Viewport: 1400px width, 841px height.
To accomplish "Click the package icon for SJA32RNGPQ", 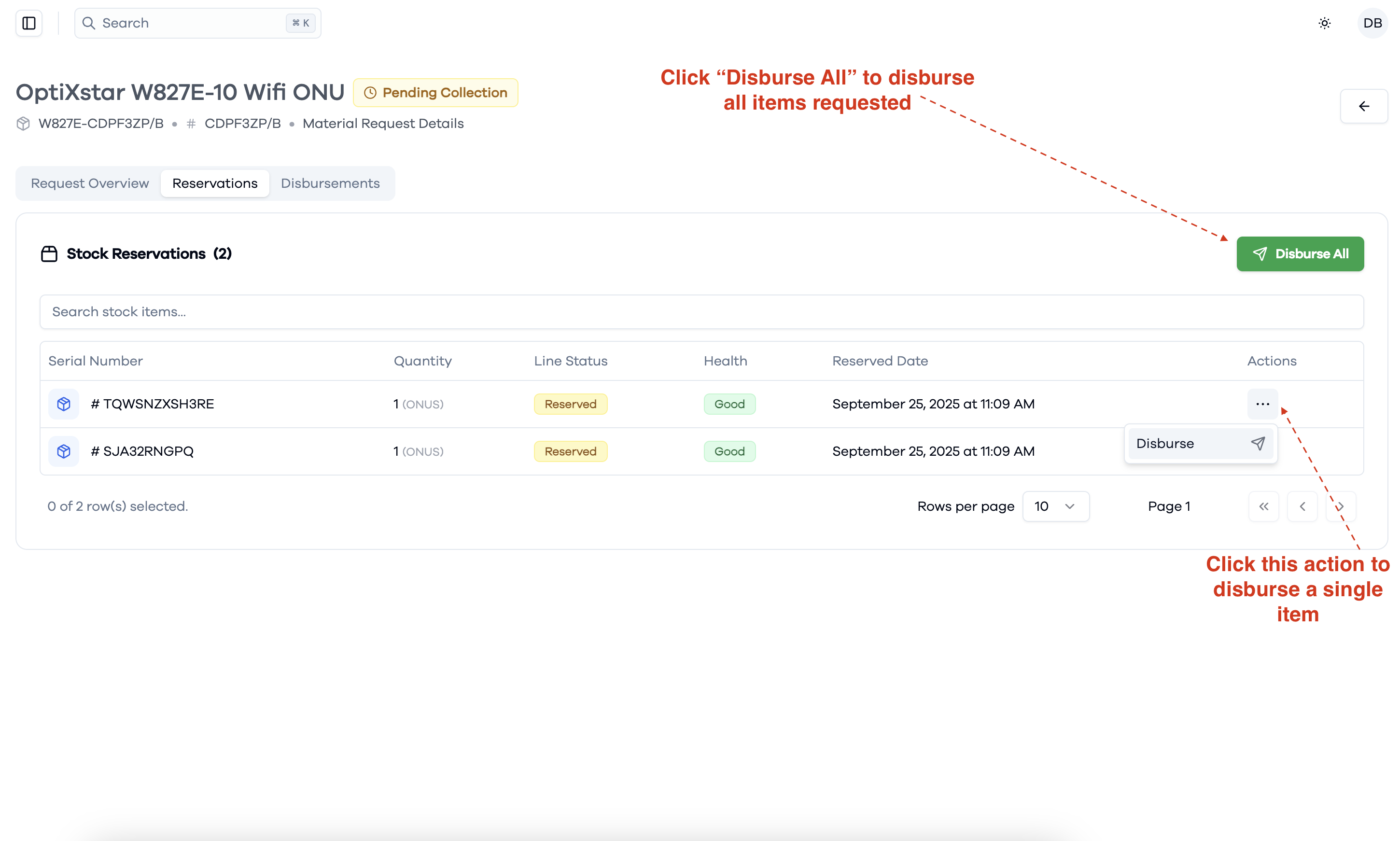I will pyautogui.click(x=63, y=451).
